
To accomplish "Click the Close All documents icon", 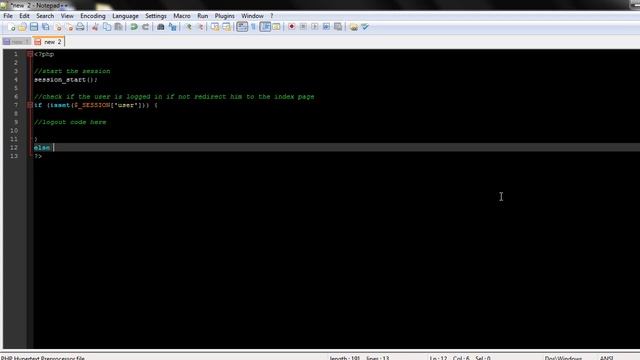I will click(69, 27).
